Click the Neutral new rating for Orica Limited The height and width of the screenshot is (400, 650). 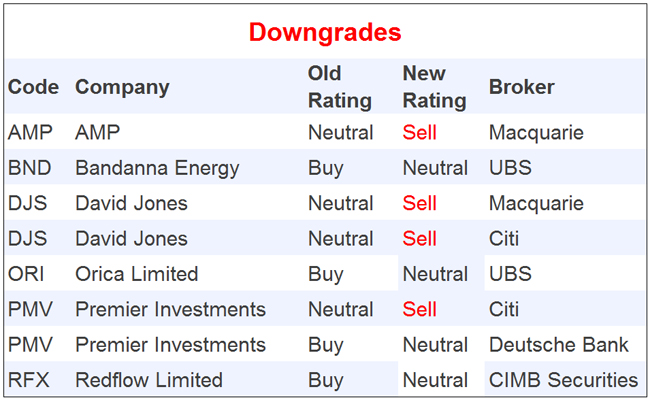[x=435, y=274]
